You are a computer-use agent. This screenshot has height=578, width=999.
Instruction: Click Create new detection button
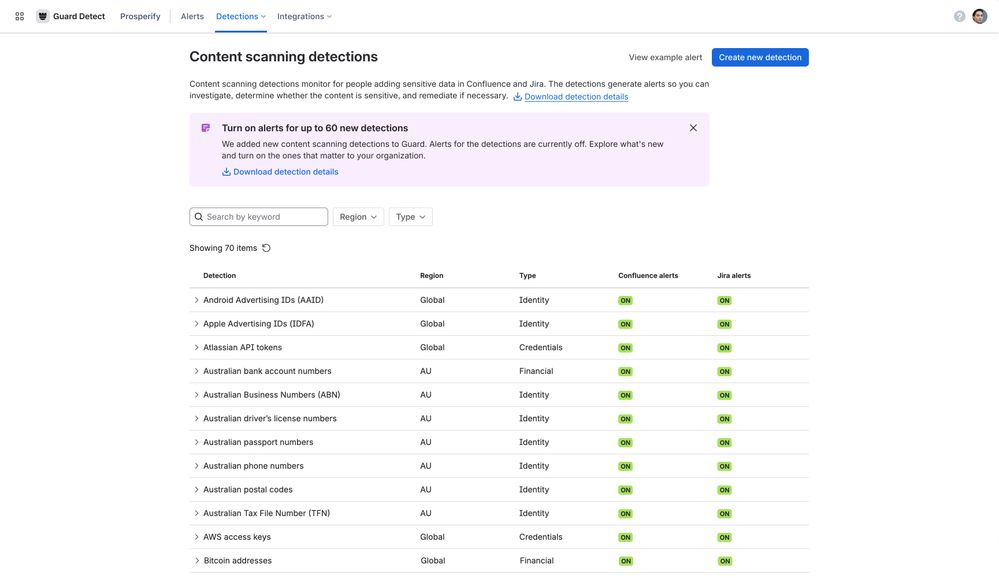[x=760, y=57]
